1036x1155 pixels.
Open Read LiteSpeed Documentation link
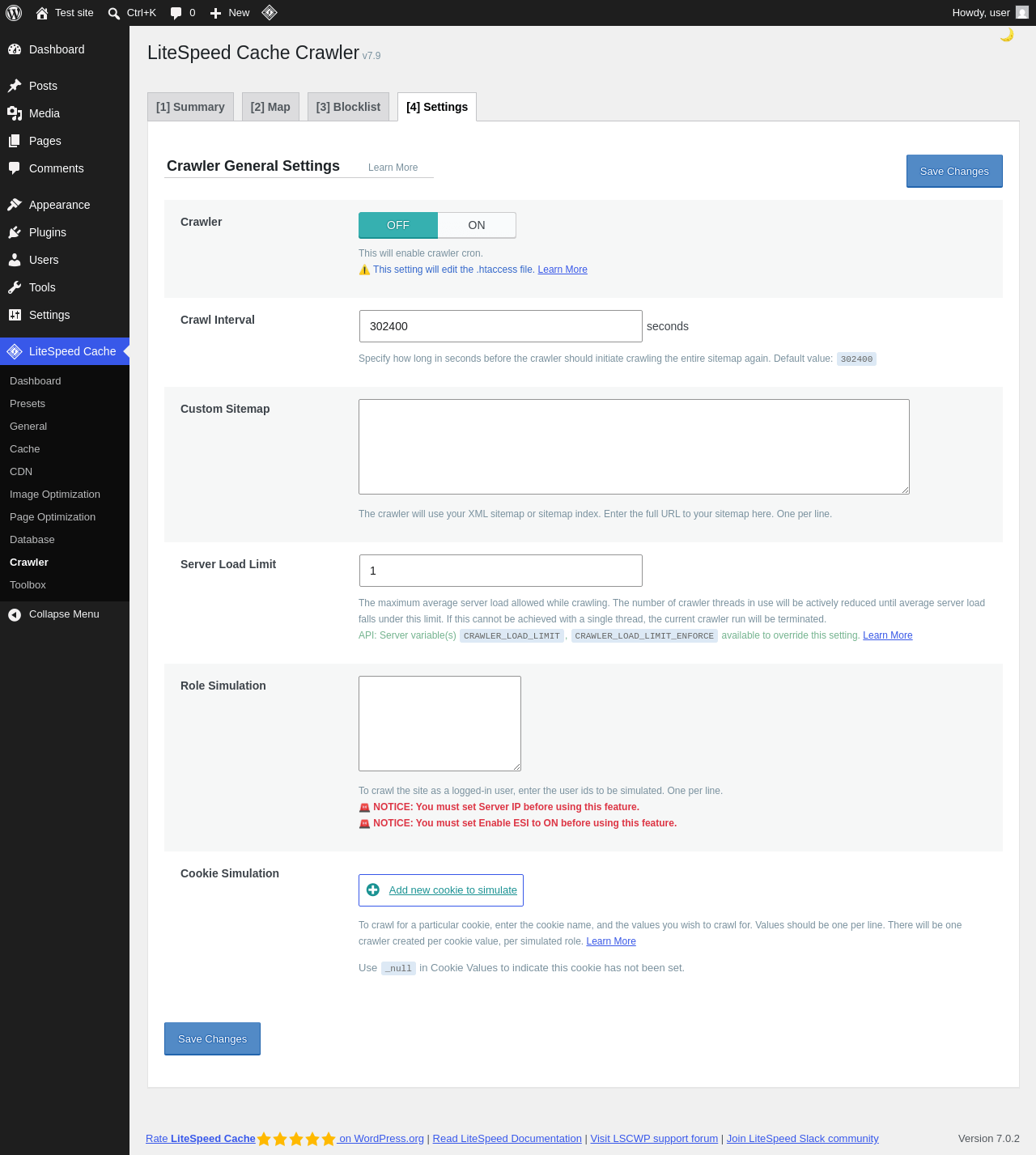(x=507, y=1139)
